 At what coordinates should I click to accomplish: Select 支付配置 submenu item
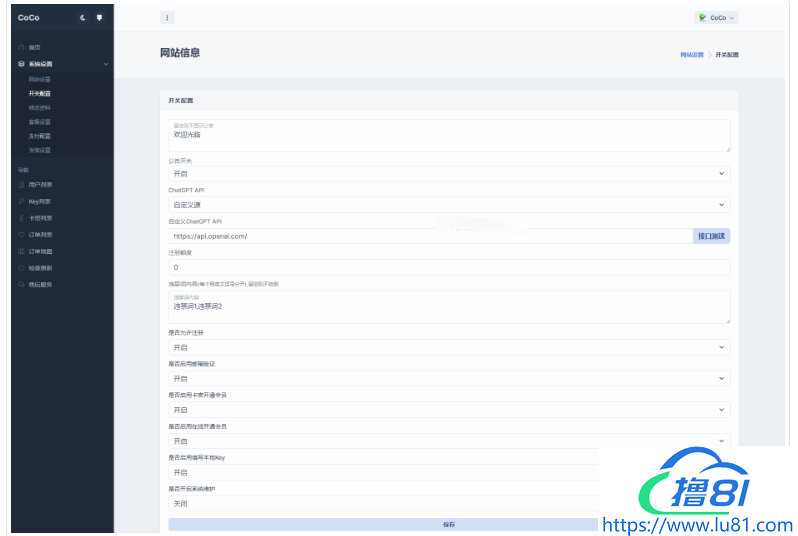40,136
